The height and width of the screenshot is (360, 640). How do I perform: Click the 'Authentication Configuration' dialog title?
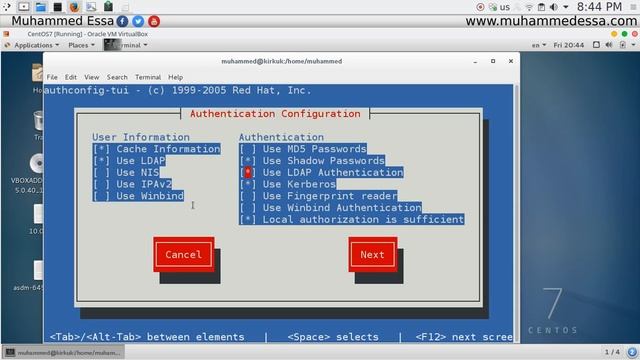[275, 114]
